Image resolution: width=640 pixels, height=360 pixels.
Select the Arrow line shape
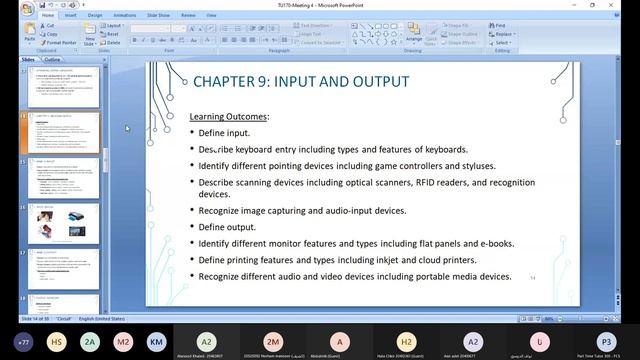pos(370,26)
